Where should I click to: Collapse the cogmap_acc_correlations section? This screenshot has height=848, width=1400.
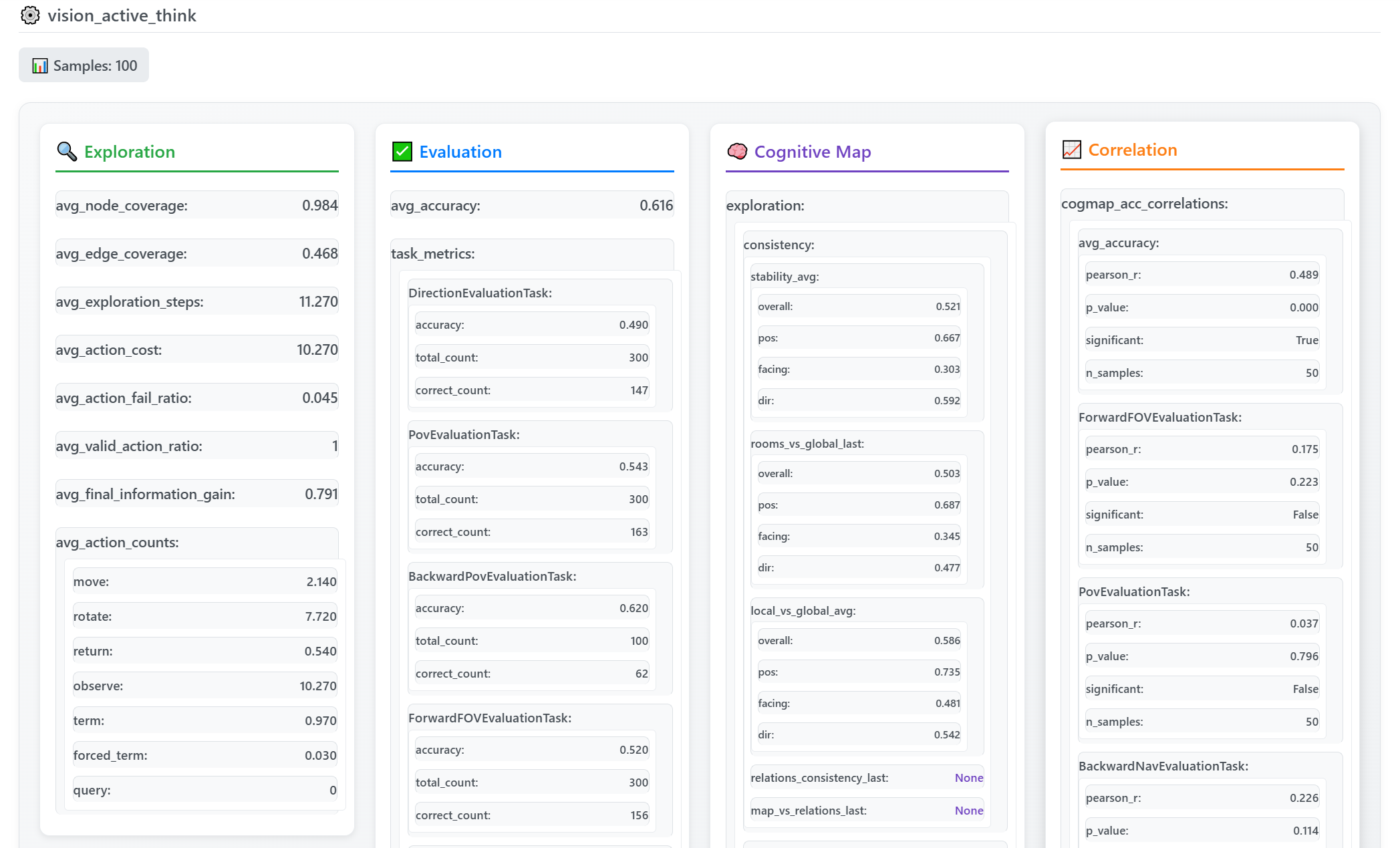click(x=1145, y=204)
